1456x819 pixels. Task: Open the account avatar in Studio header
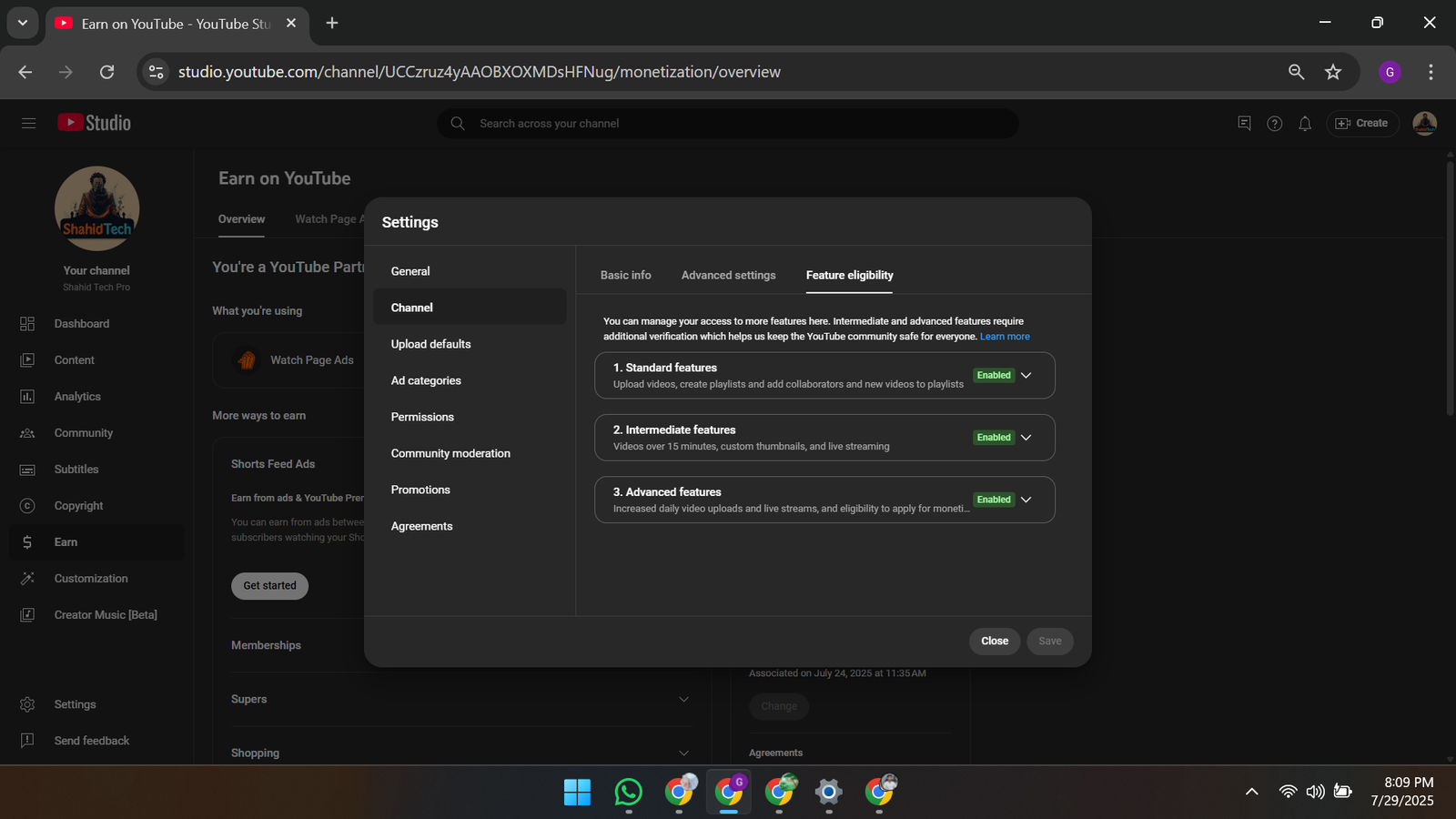pyautogui.click(x=1424, y=123)
